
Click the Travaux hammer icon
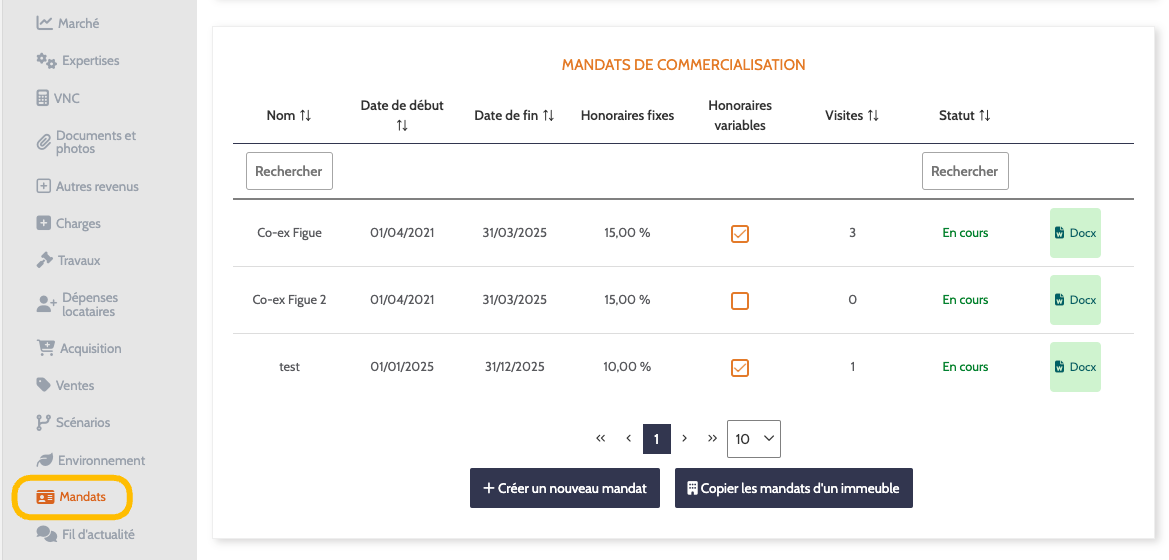coord(44,260)
